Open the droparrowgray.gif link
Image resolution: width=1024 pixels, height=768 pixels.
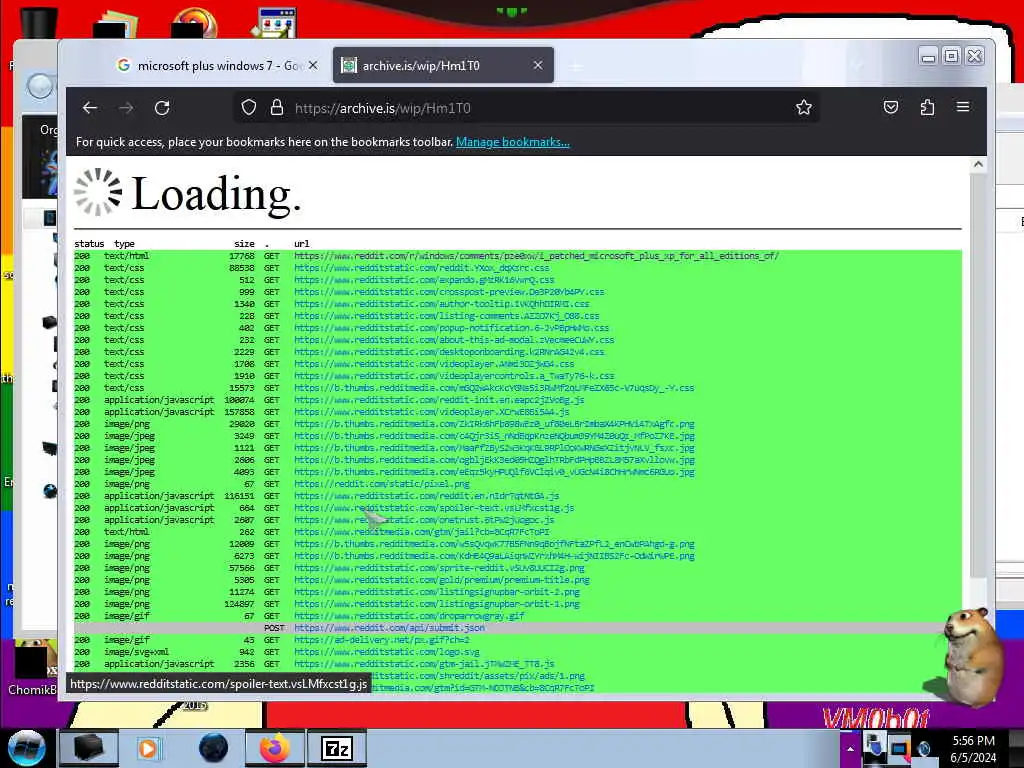coord(409,616)
